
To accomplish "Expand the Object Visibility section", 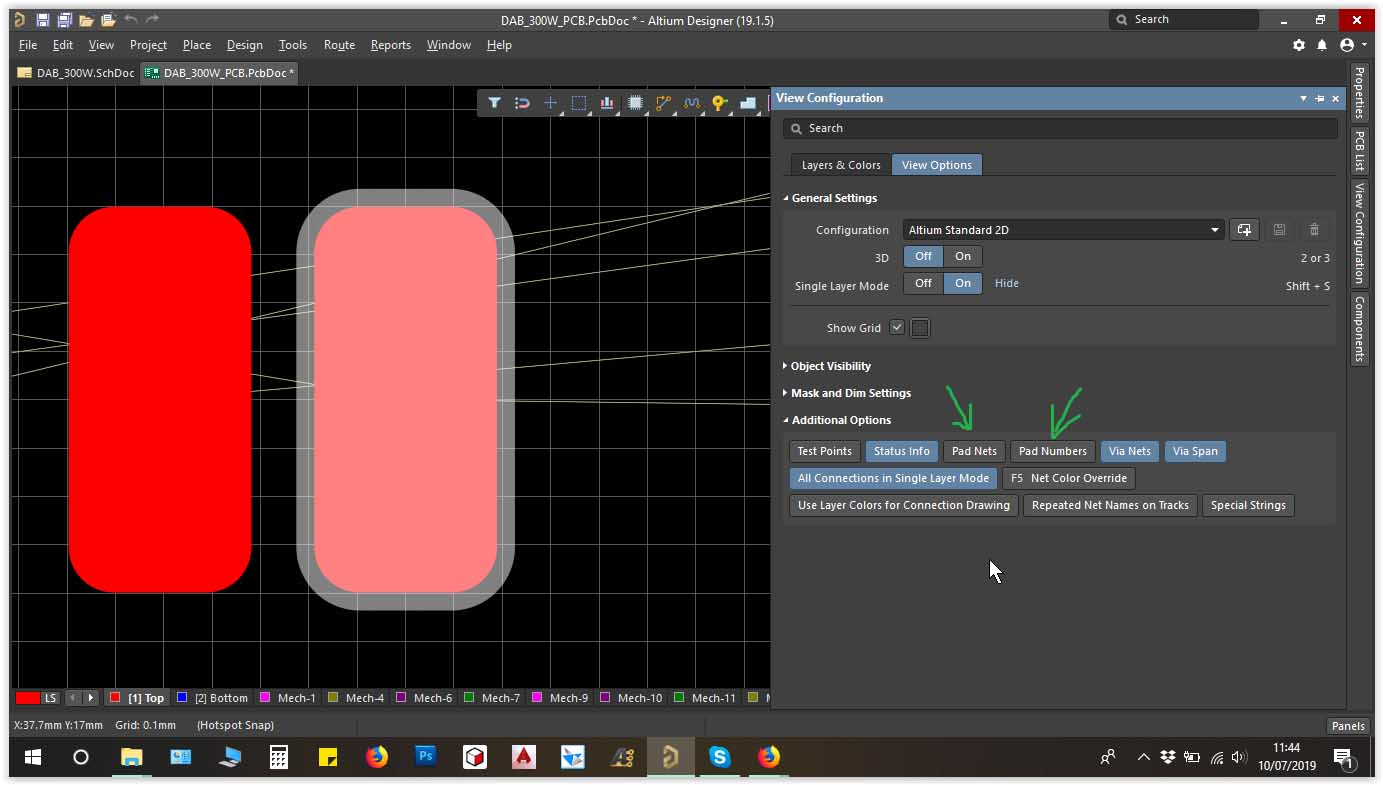I will (x=830, y=366).
